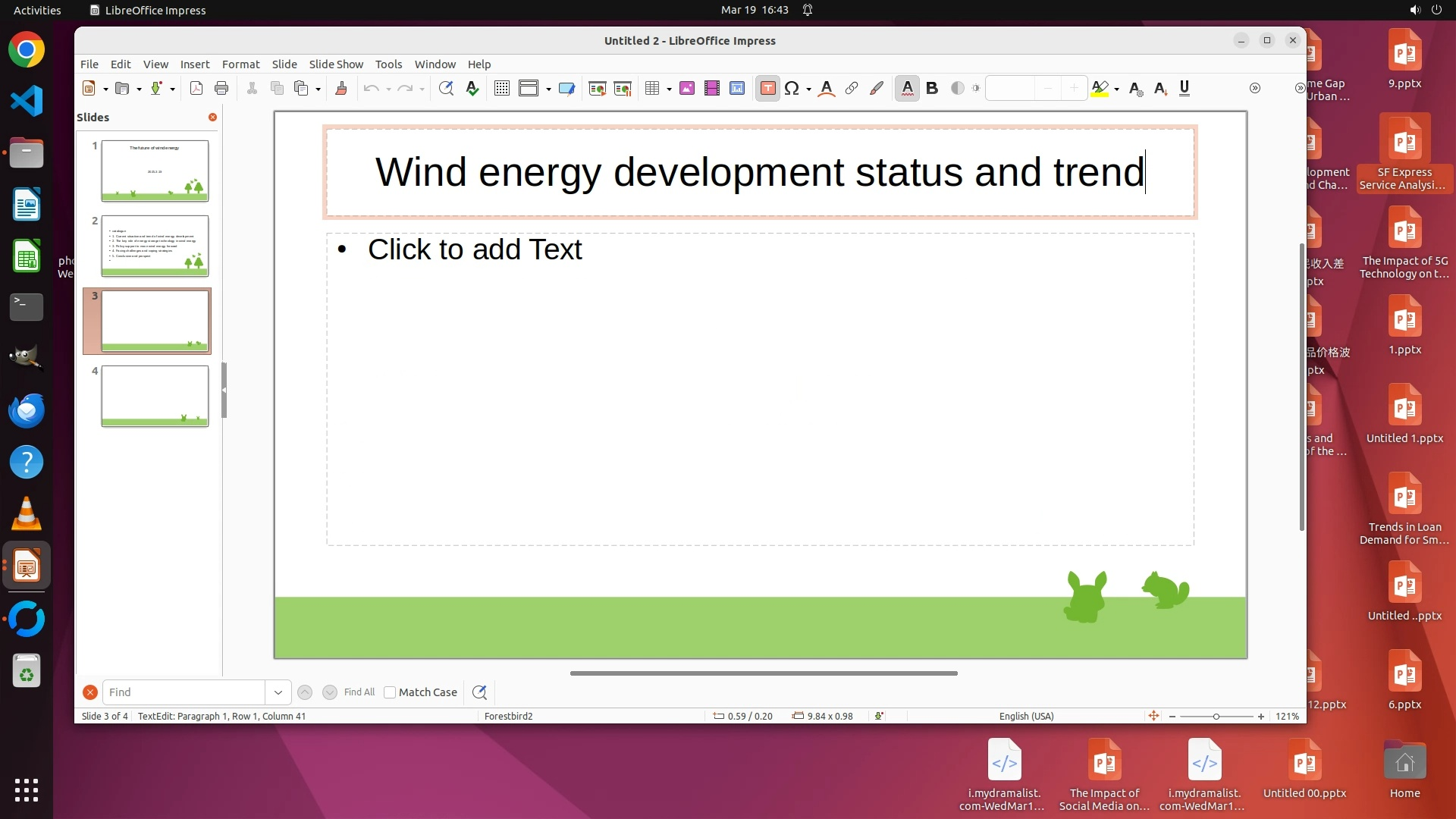Toggle Bold formatting
The width and height of the screenshot is (1456, 819).
pos(932,89)
